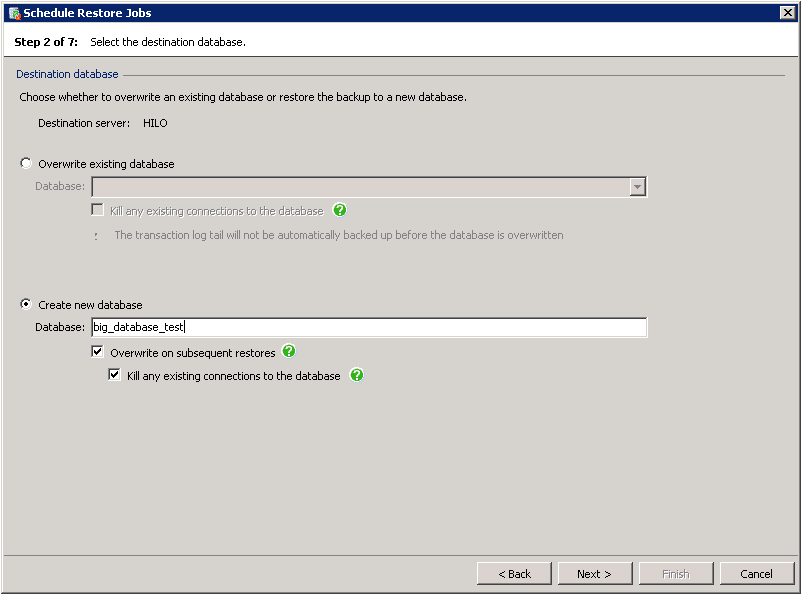Tick the grayed Kill any existing connections checkbox
The height and width of the screenshot is (596, 804).
pyautogui.click(x=97, y=210)
